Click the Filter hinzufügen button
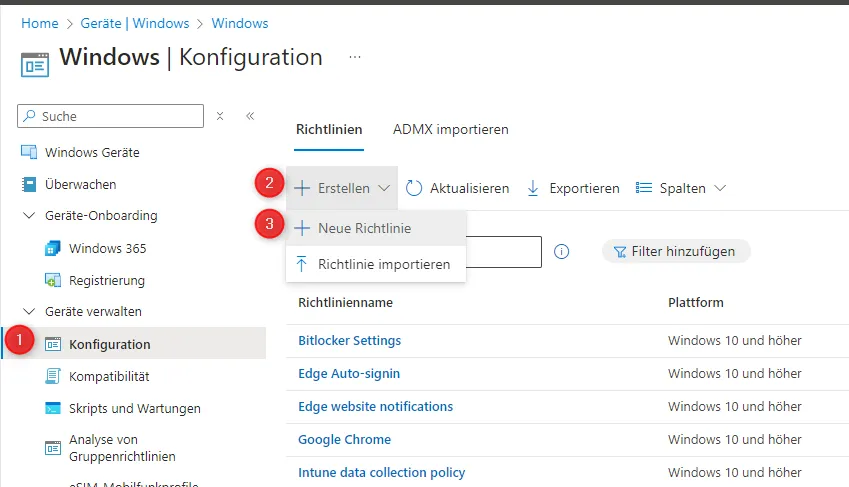This screenshot has height=487, width=849. pyautogui.click(x=675, y=252)
